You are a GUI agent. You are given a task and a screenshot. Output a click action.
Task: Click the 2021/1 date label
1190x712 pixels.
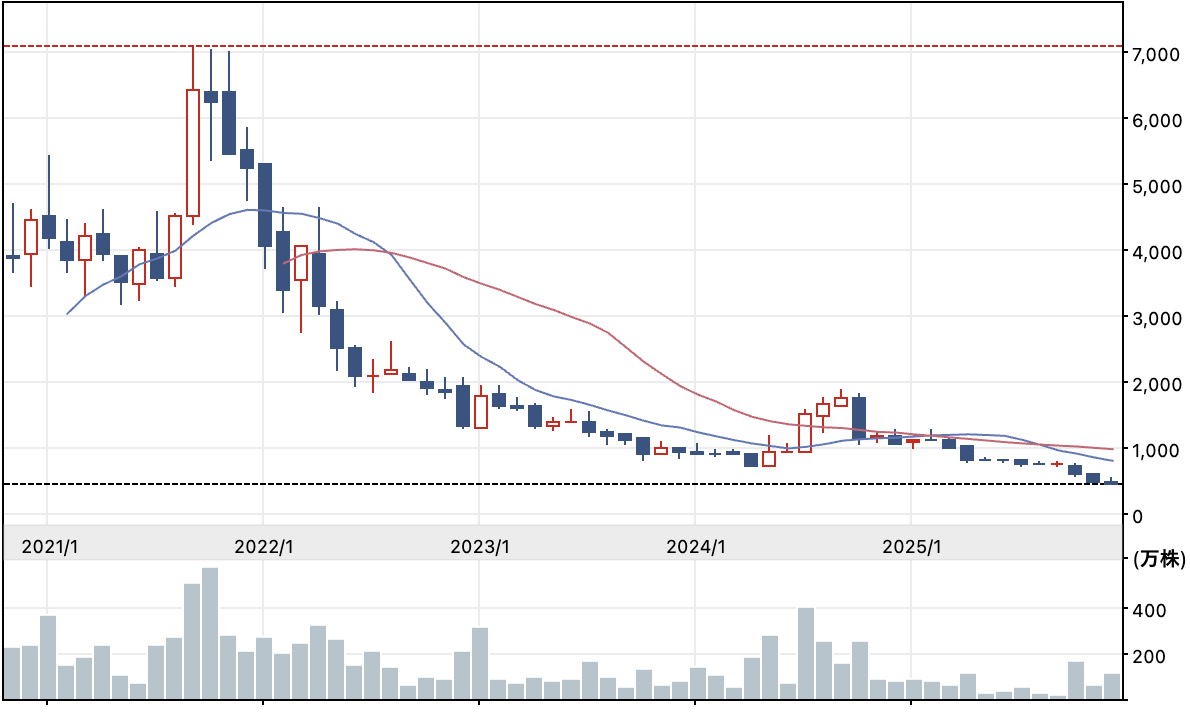coord(49,547)
